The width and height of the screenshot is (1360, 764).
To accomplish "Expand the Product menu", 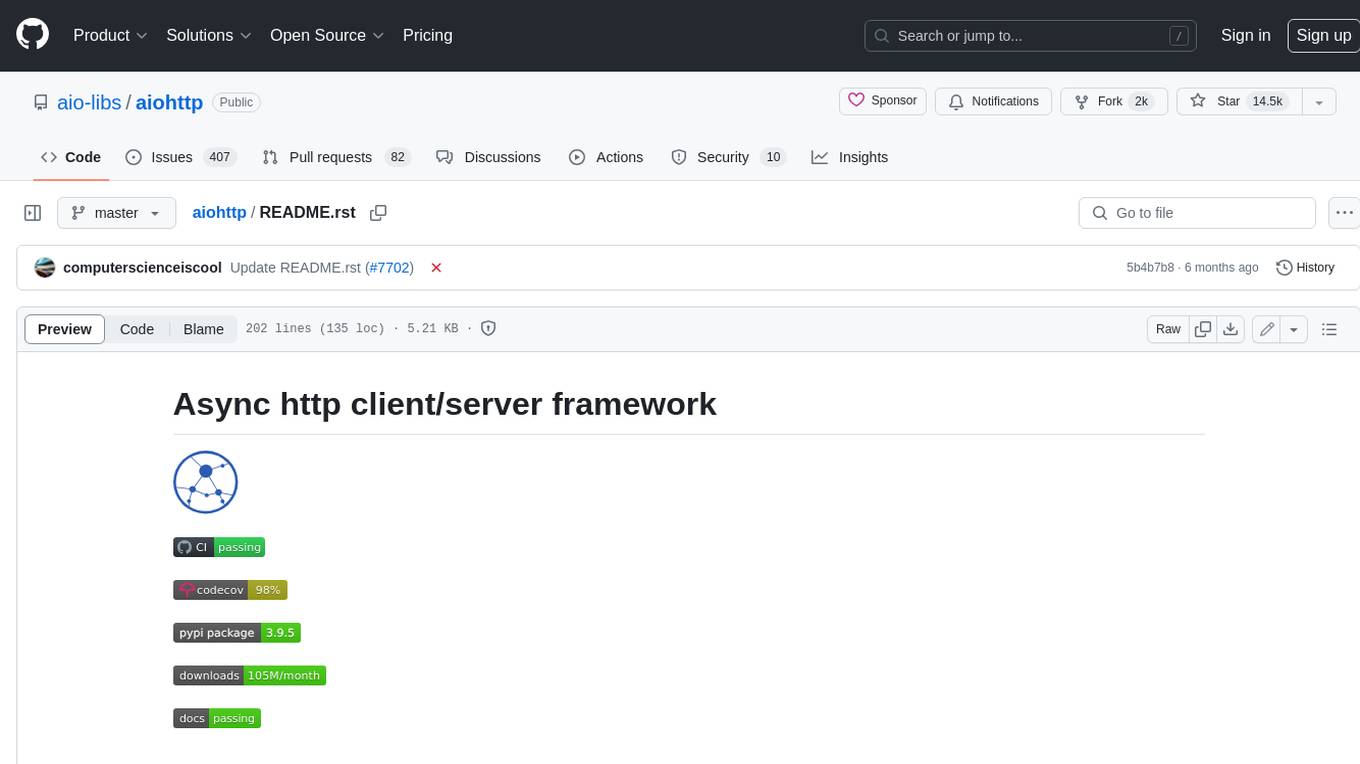I will (x=110, y=35).
